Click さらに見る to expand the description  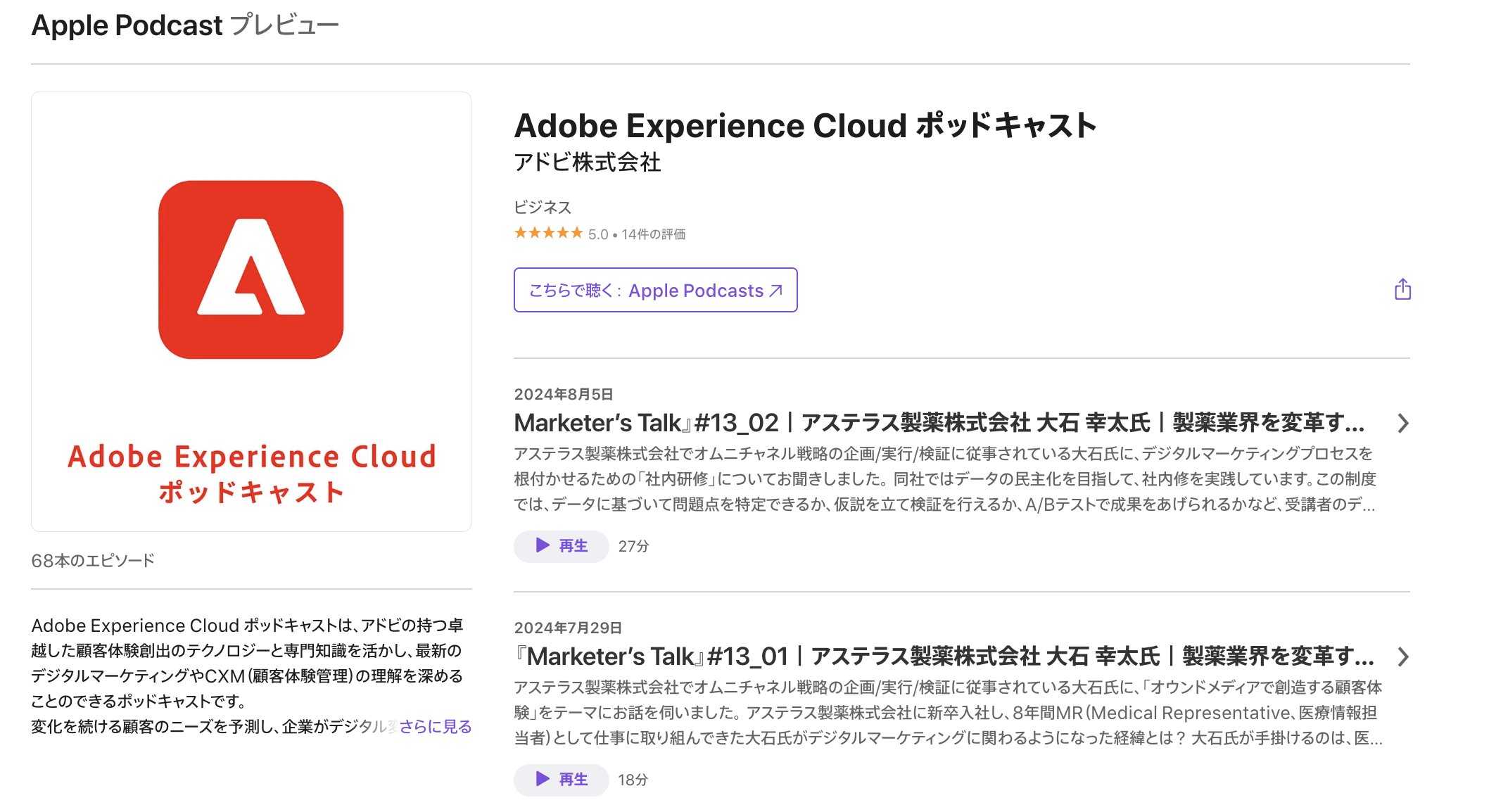click(435, 726)
